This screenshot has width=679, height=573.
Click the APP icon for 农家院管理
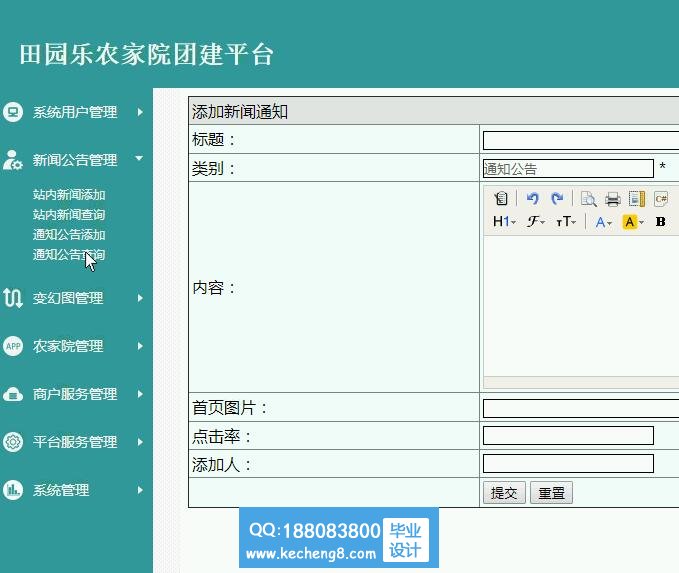pos(13,346)
